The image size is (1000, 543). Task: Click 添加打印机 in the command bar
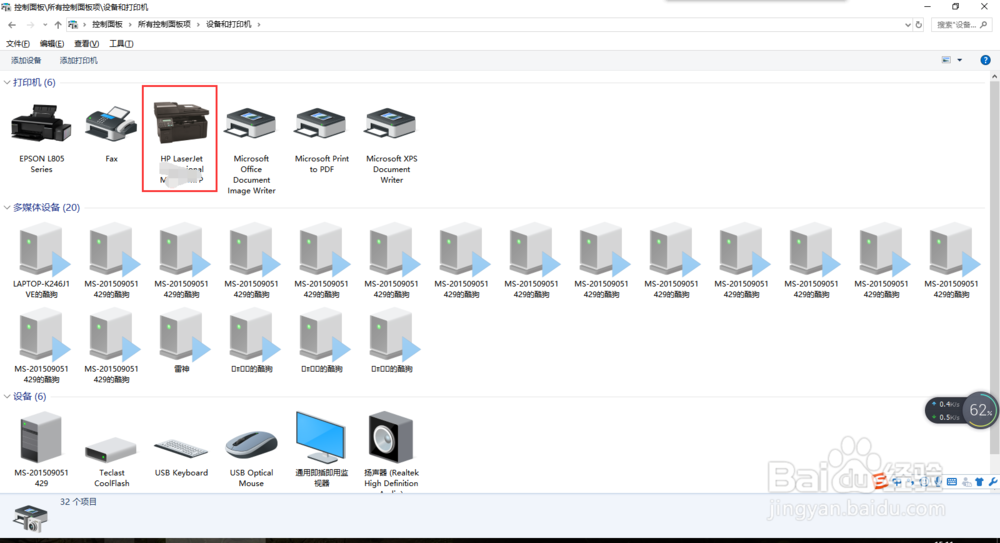point(78,60)
